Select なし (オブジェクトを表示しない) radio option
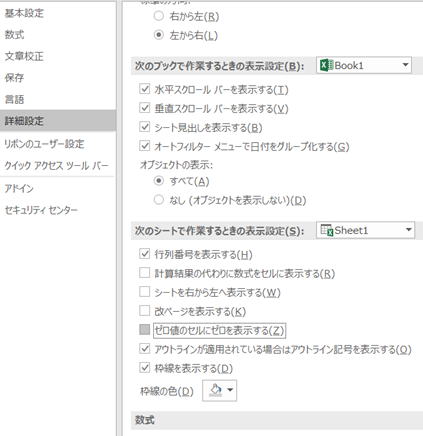The height and width of the screenshot is (436, 423). click(159, 200)
